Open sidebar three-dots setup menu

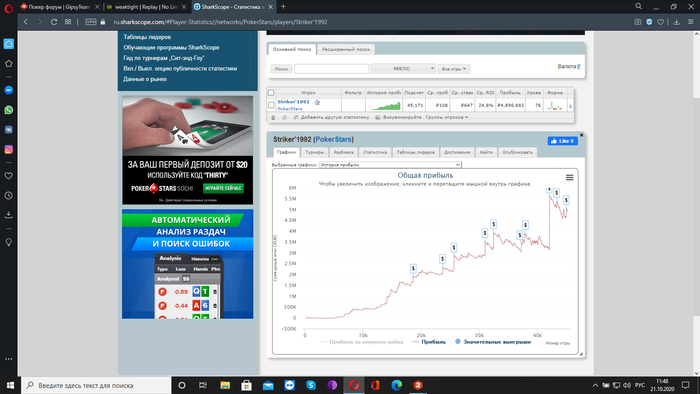pos(8,359)
